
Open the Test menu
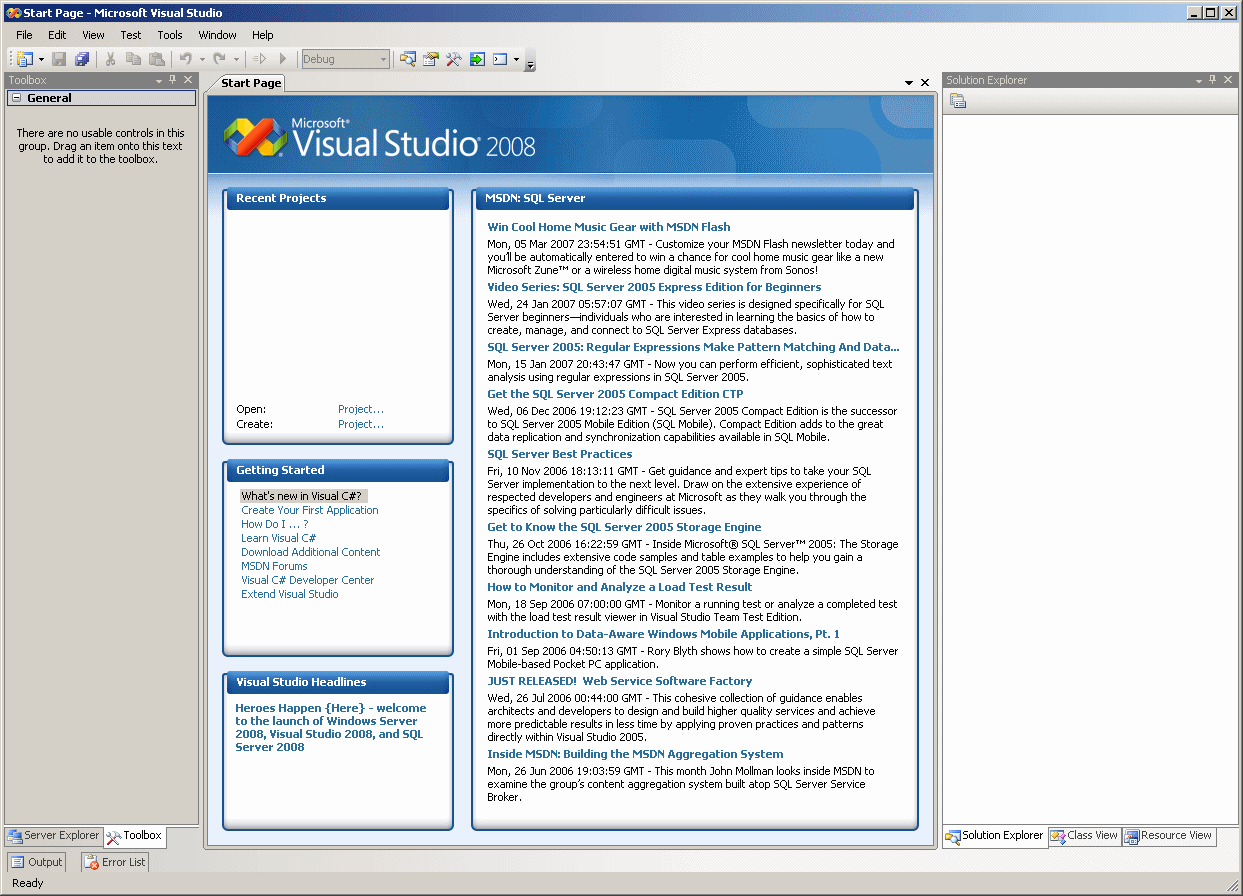coord(131,35)
